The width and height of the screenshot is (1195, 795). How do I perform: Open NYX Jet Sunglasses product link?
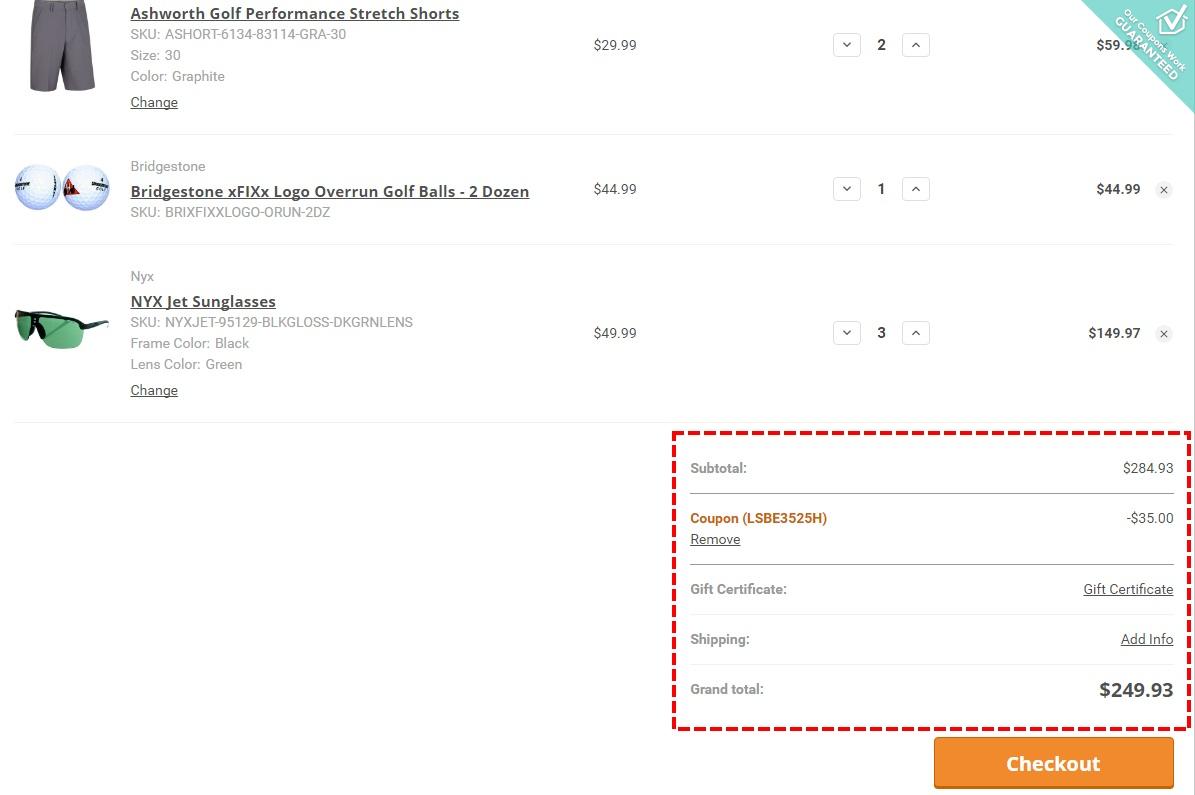tap(203, 302)
